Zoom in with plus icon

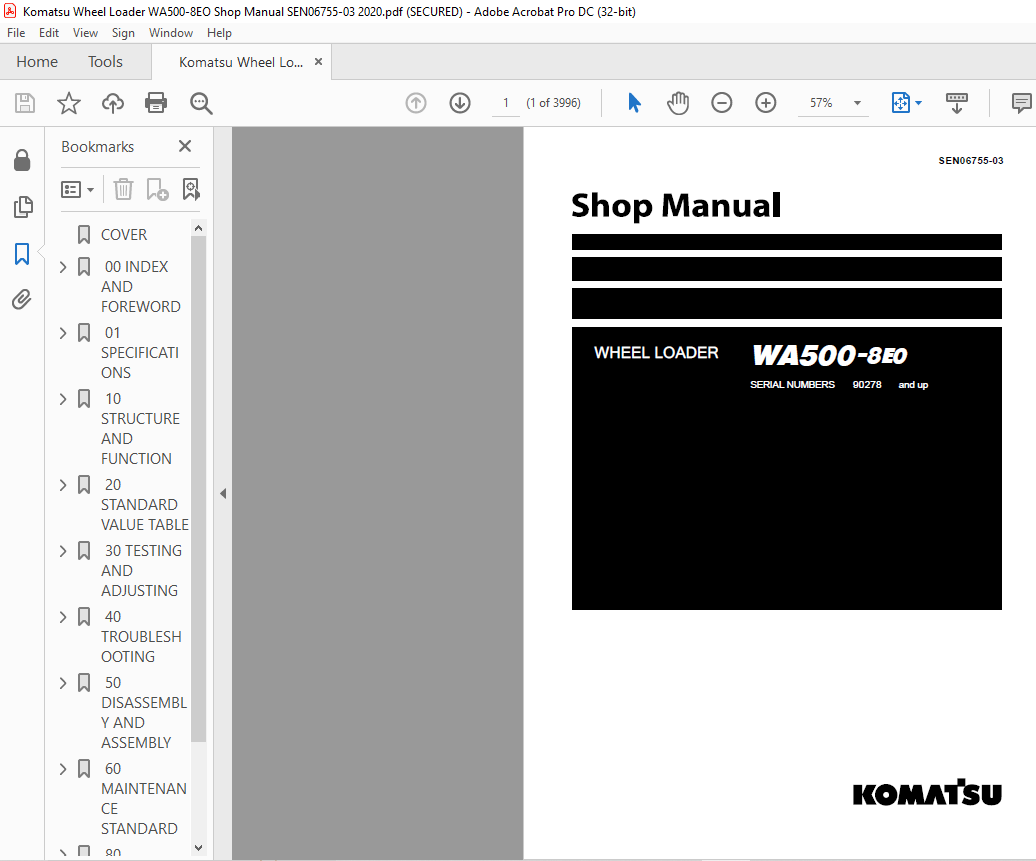[x=766, y=103]
